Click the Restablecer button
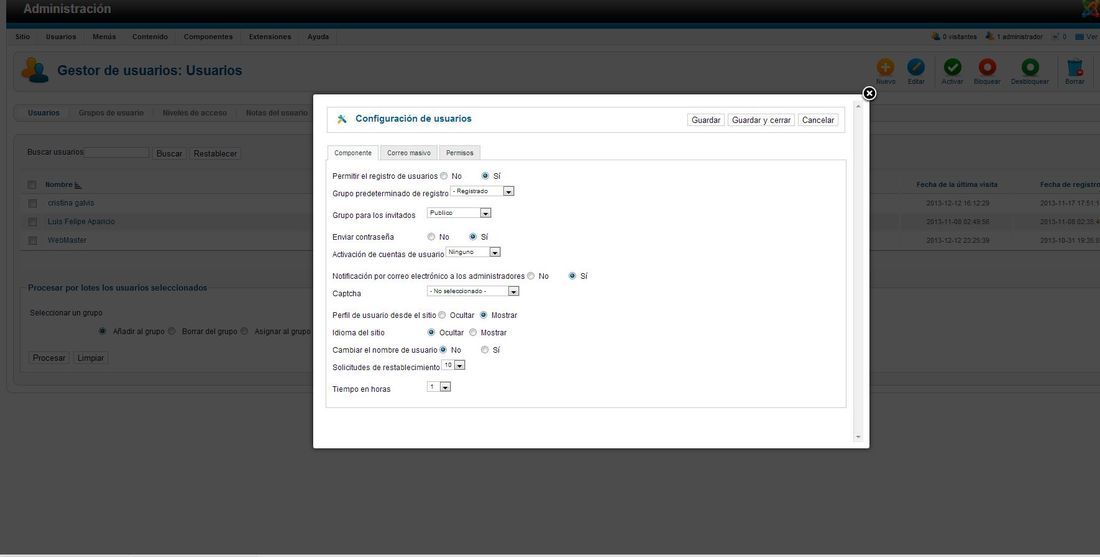Screen dimensions: 1100x557 click(x=215, y=154)
